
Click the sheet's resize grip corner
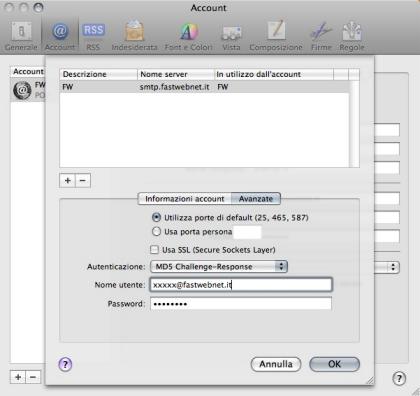pos(370,380)
